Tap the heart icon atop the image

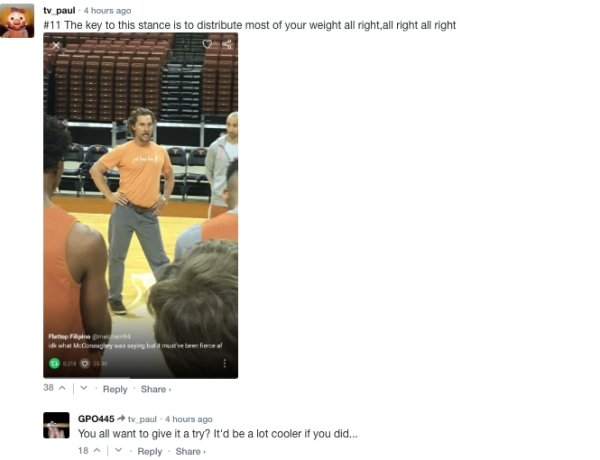[207, 44]
